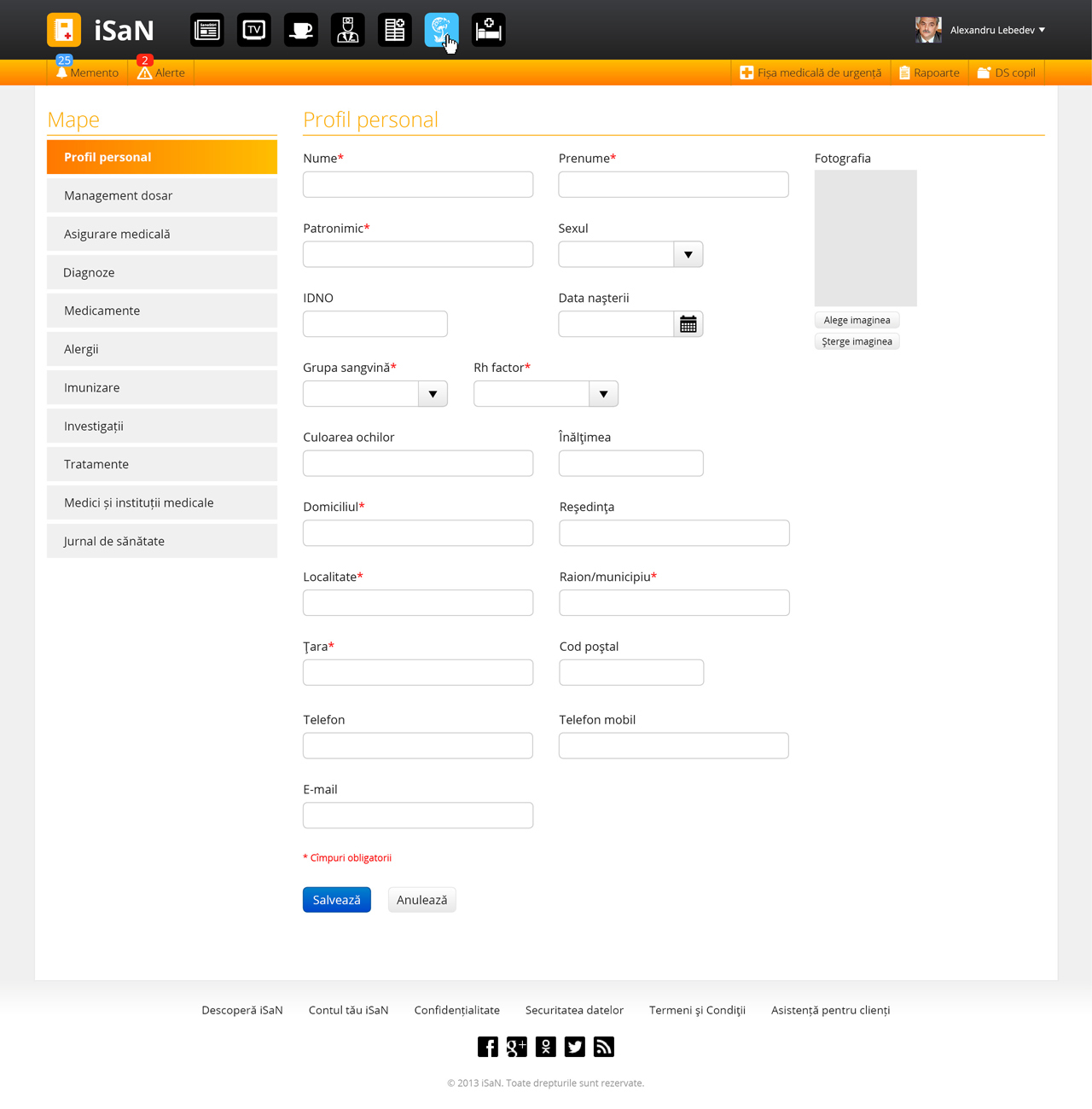Select Jurnal de sănătate menu item
Screen dimensions: 1092x1109
click(x=162, y=541)
